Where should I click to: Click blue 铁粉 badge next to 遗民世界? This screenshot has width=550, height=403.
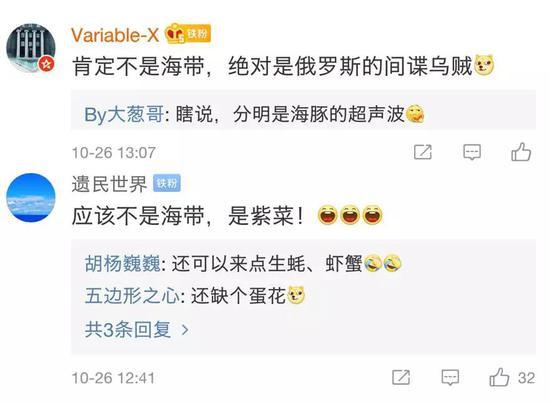(167, 183)
